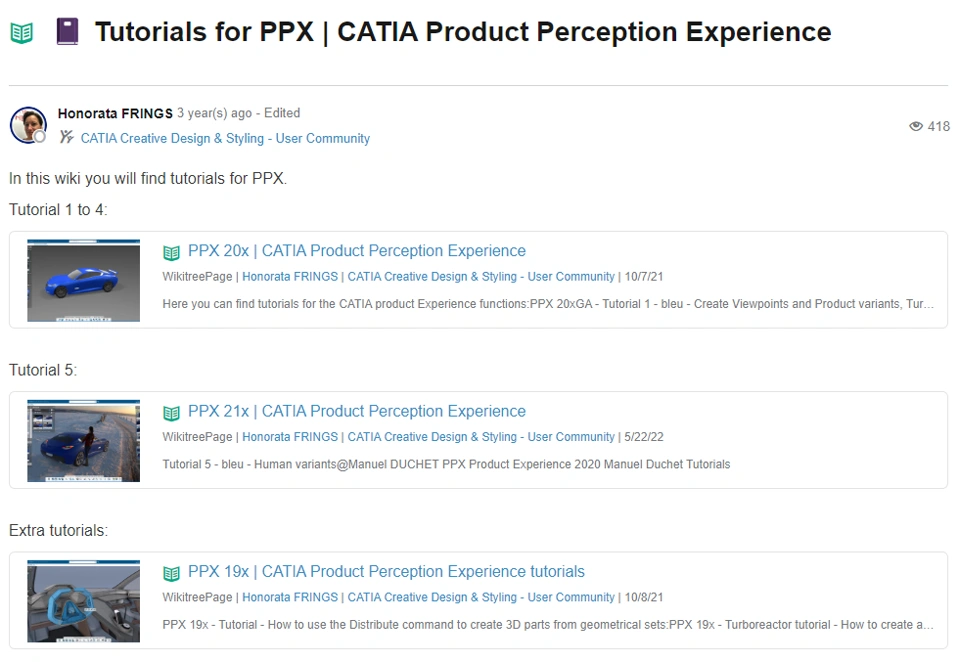The image size is (960, 662).
Task: Click wiki icon next to PPX 20x
Action: pyautogui.click(x=171, y=252)
